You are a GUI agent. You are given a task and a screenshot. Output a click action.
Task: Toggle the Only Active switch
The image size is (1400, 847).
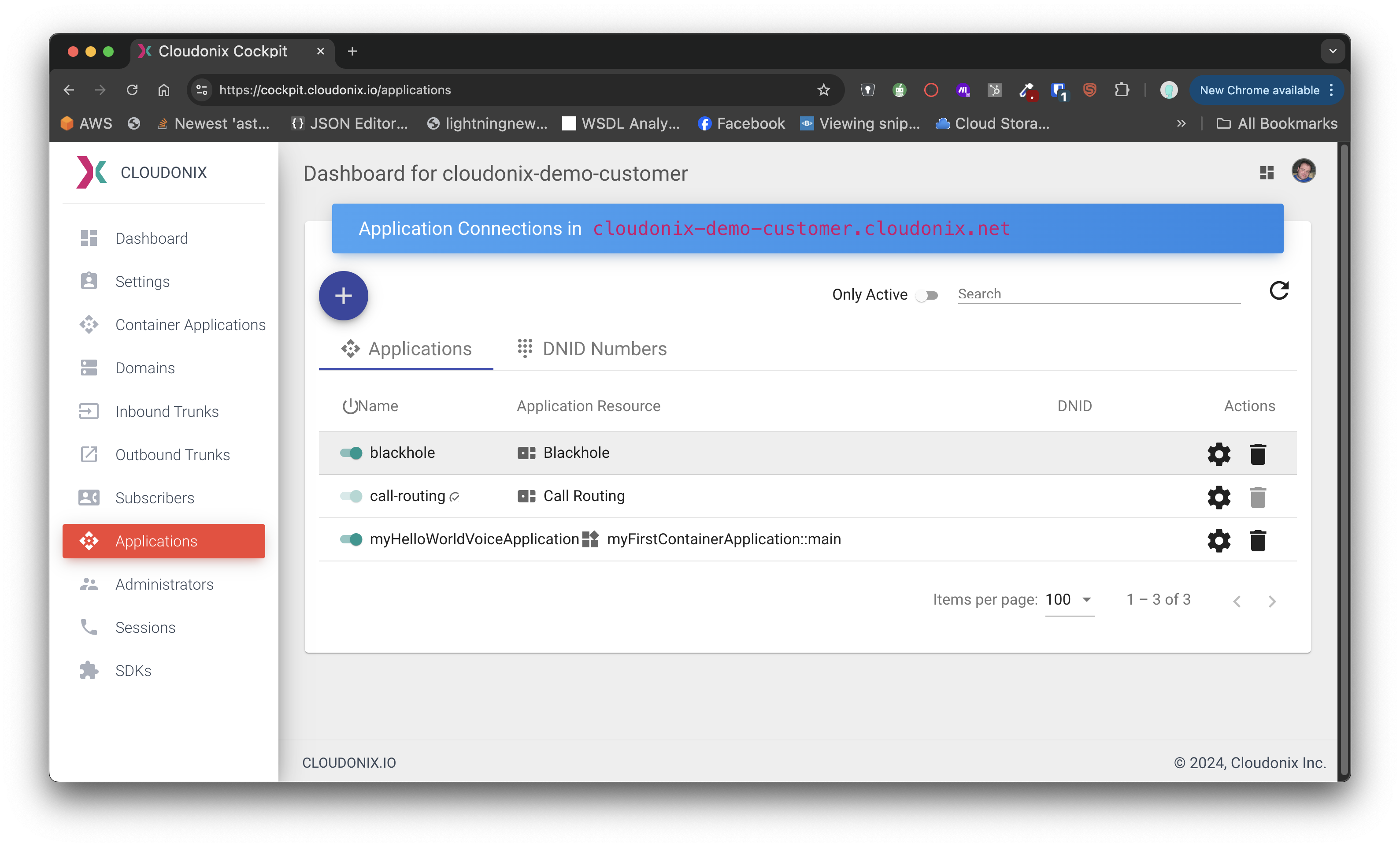click(927, 295)
